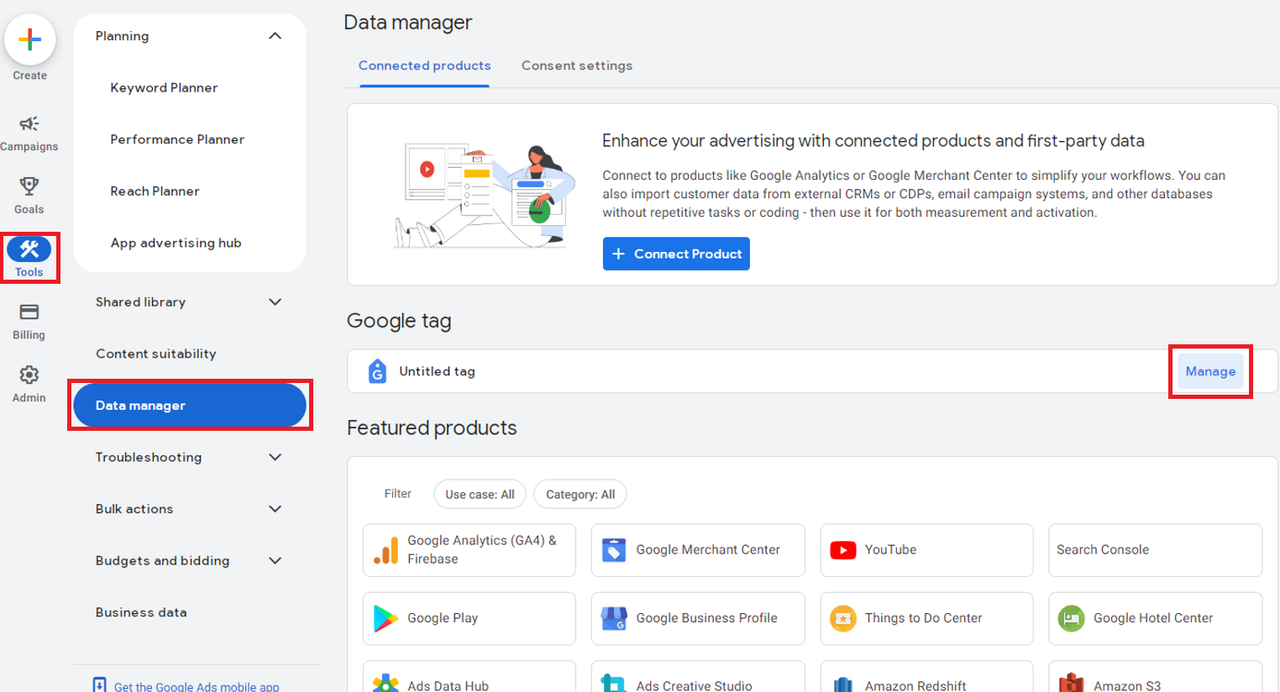
Task: Switch to the Consent settings tab
Action: (x=577, y=66)
